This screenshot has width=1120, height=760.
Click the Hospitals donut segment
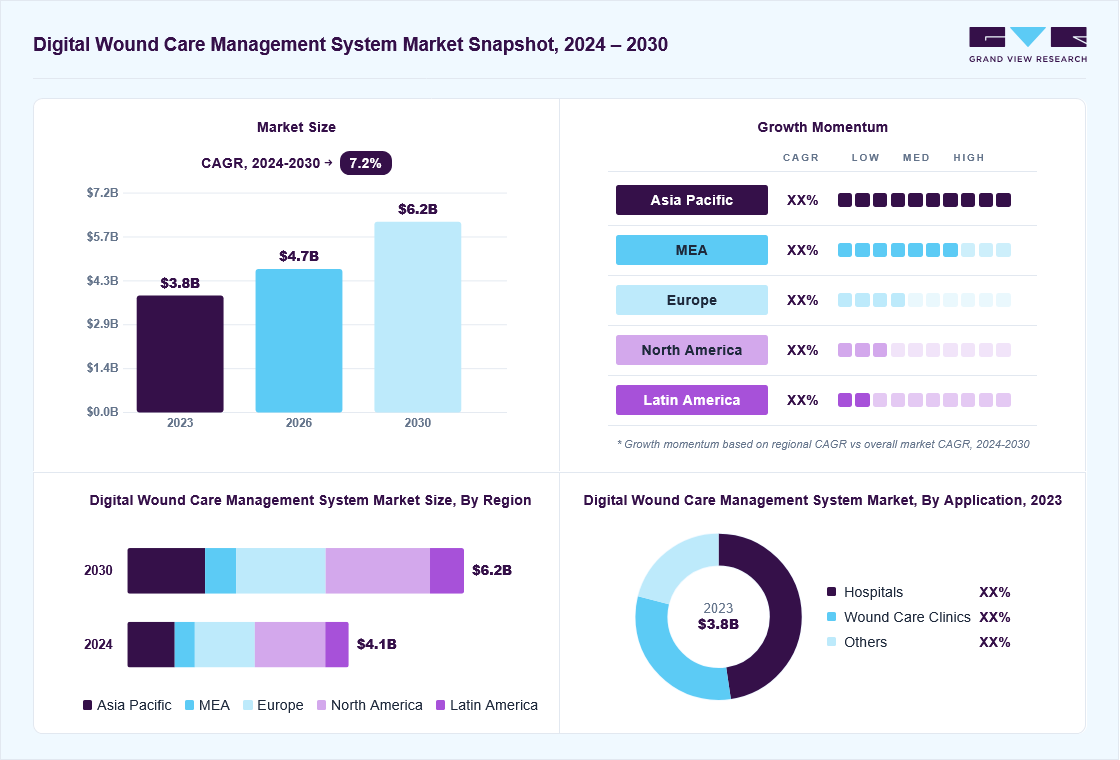[x=784, y=613]
